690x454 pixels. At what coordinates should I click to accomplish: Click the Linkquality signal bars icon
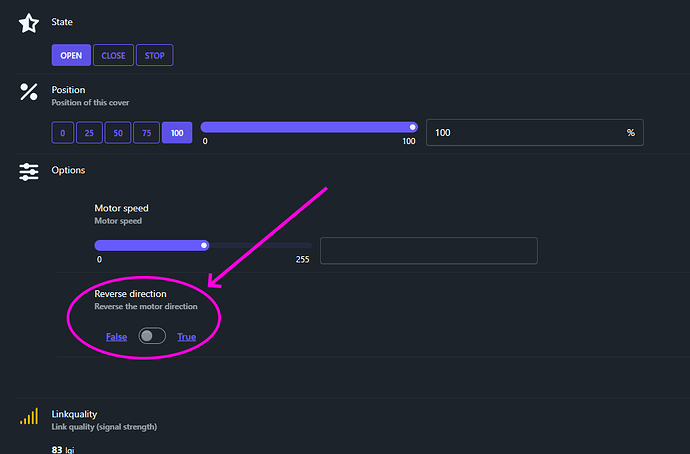pyautogui.click(x=29, y=416)
